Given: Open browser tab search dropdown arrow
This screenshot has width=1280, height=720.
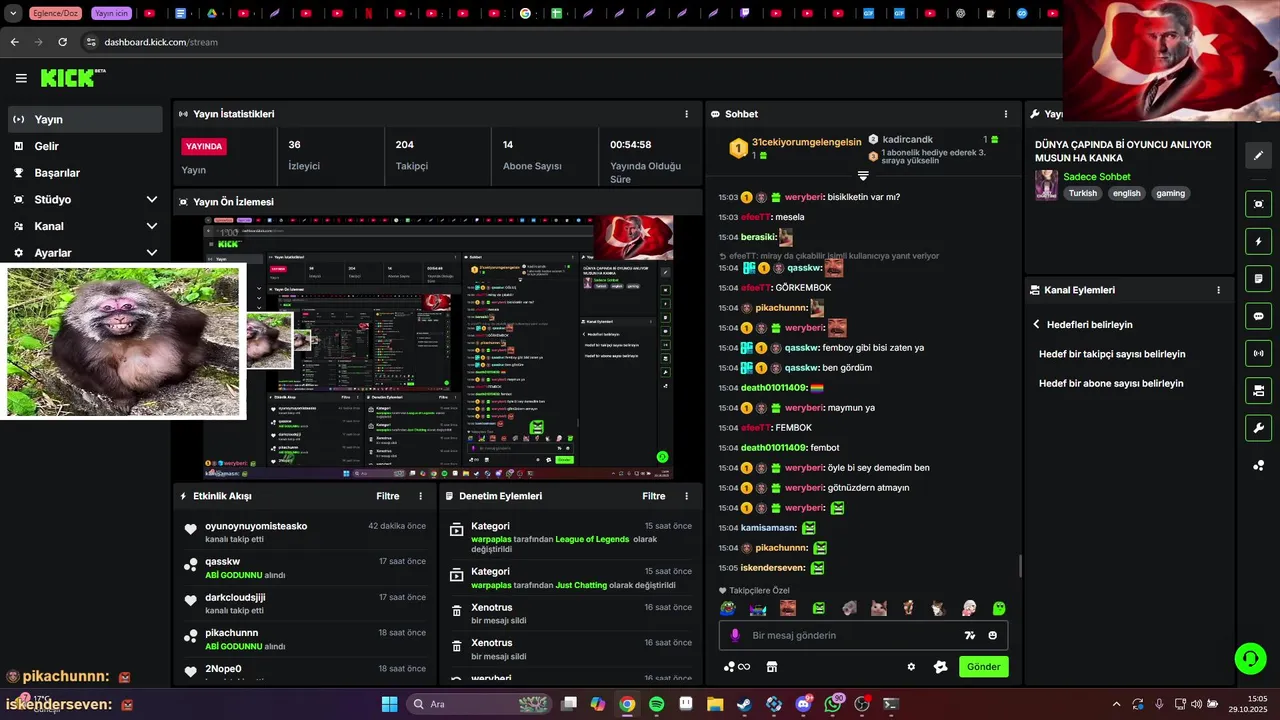Looking at the screenshot, I should tap(13, 14).
